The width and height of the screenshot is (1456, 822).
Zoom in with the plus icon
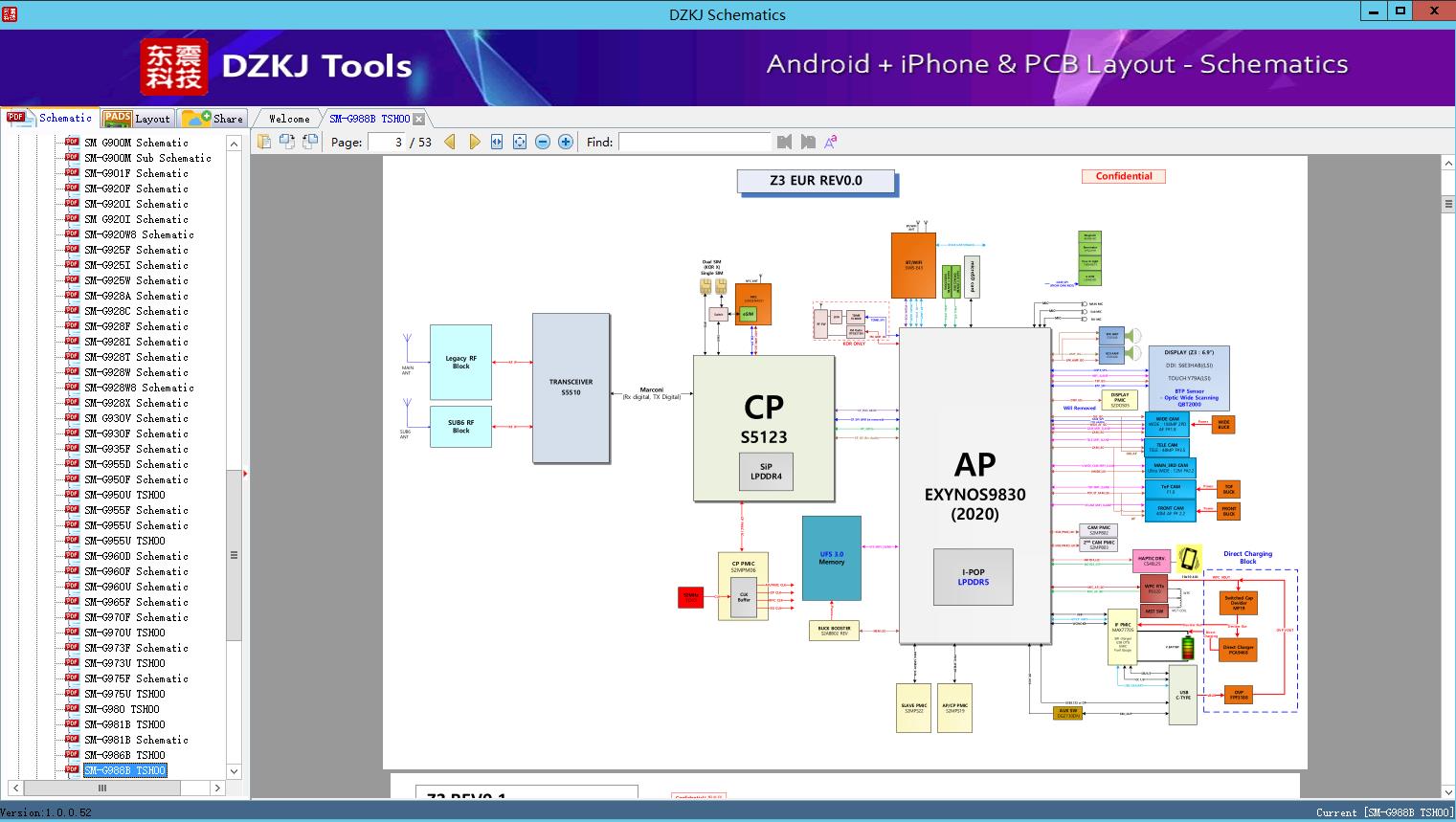[566, 142]
